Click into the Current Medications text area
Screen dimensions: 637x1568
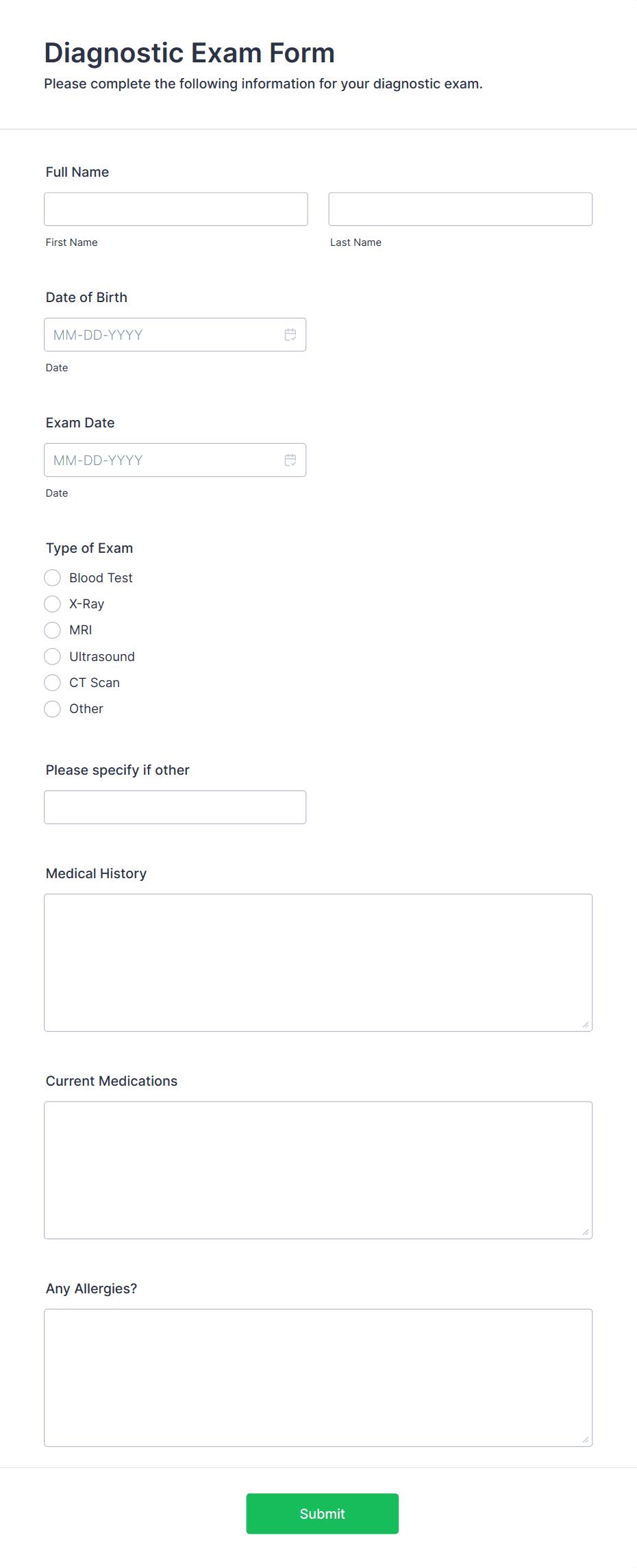(318, 1170)
